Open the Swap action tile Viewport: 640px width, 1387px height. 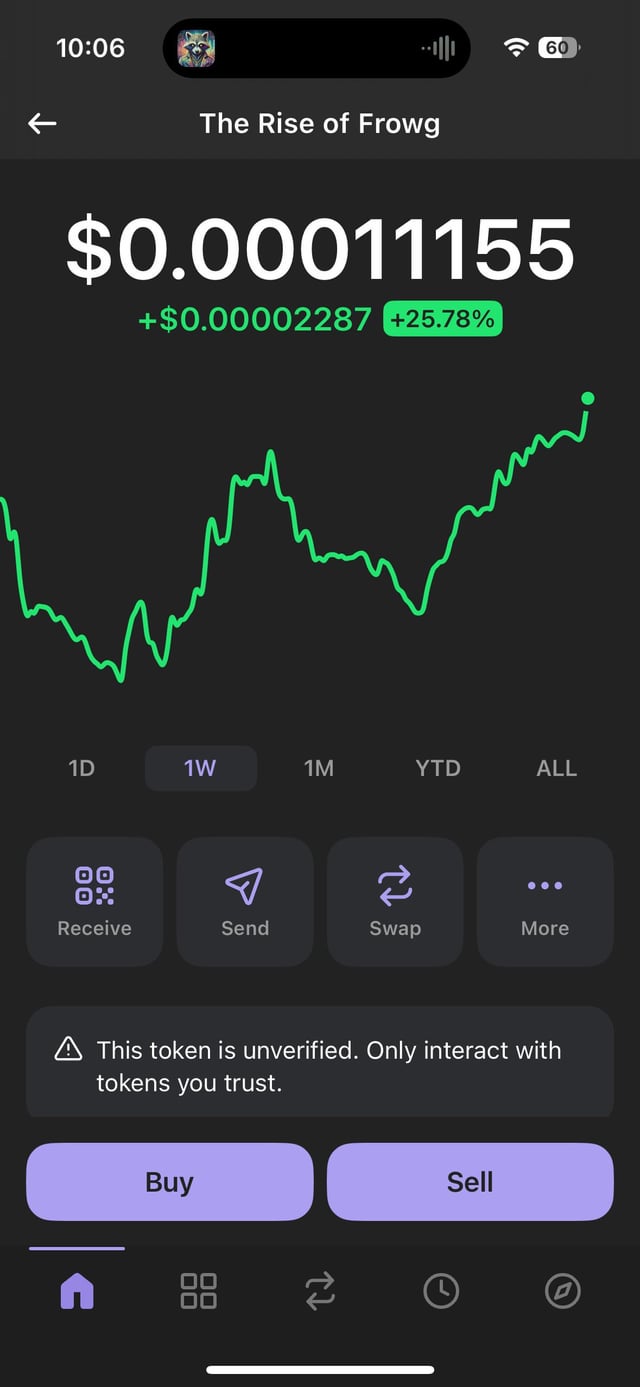[395, 901]
